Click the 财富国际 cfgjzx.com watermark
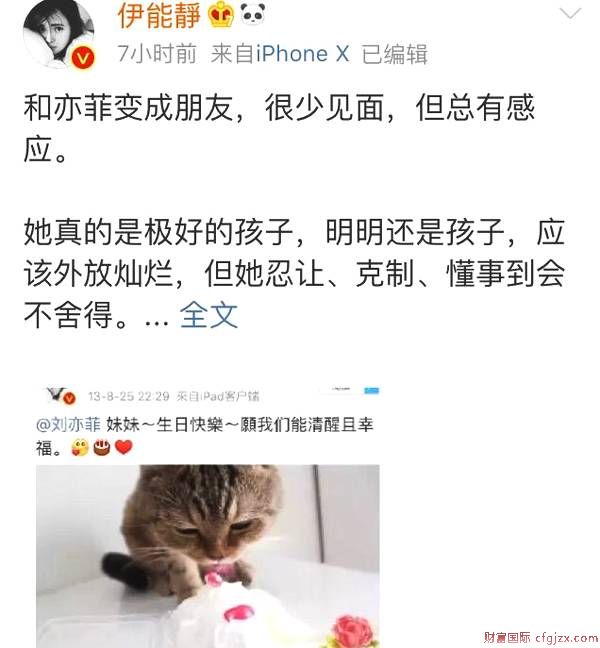 pyautogui.click(x=541, y=637)
